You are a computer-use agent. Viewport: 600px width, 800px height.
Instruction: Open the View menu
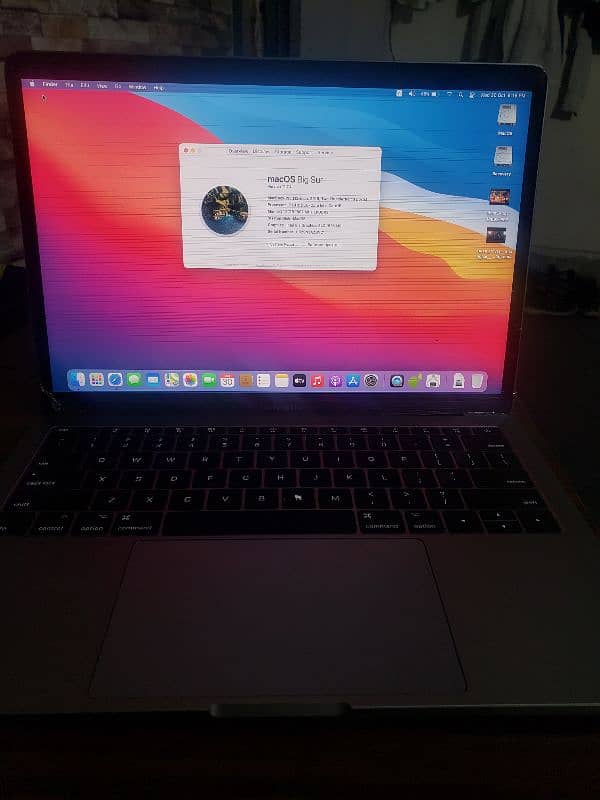(x=102, y=86)
